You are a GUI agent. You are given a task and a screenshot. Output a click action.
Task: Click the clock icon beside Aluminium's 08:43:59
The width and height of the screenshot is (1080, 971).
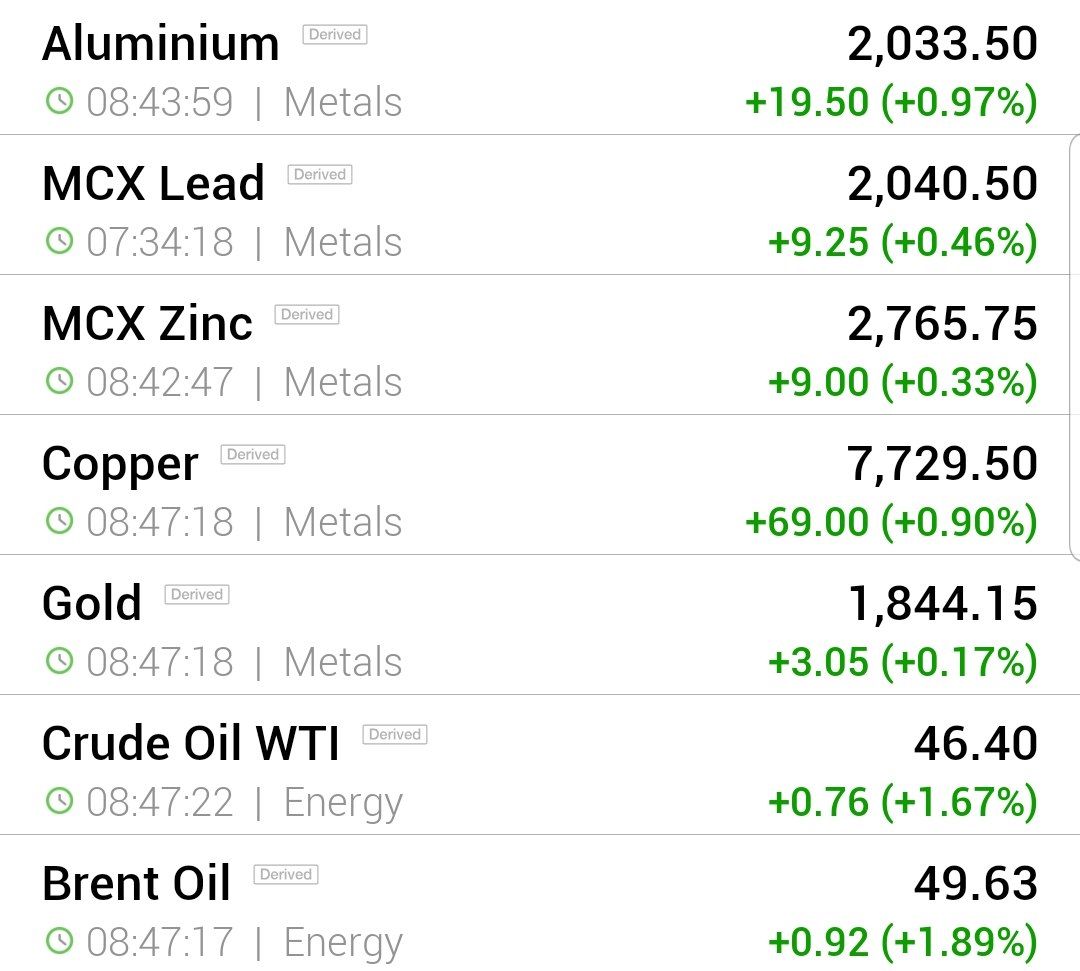coord(59,101)
